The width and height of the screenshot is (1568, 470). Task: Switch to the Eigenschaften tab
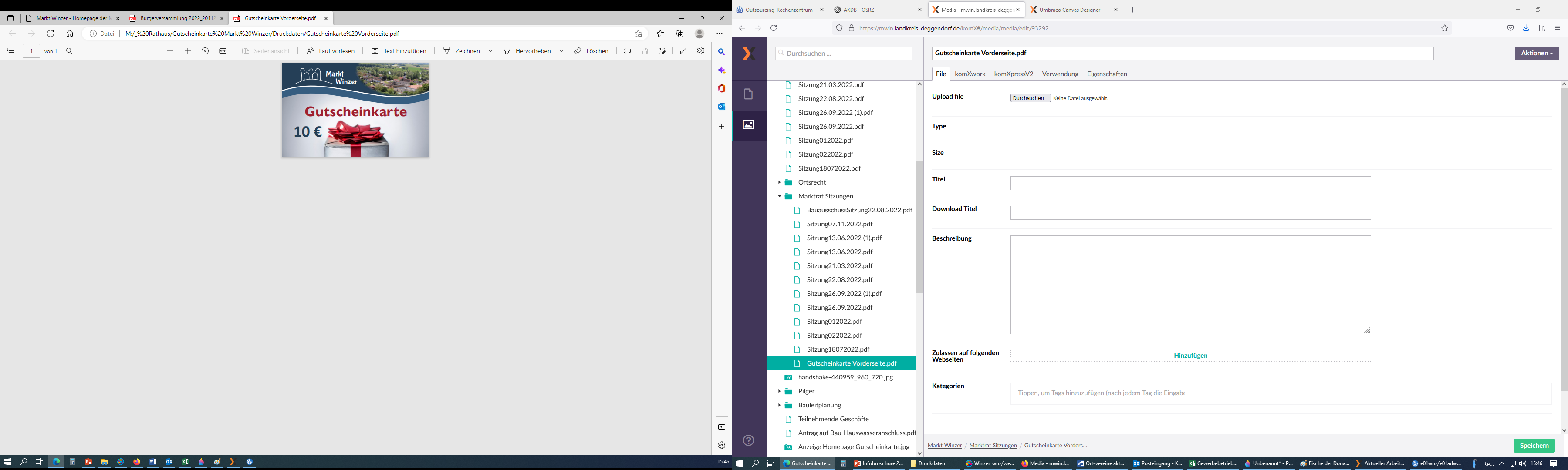[x=1107, y=74]
